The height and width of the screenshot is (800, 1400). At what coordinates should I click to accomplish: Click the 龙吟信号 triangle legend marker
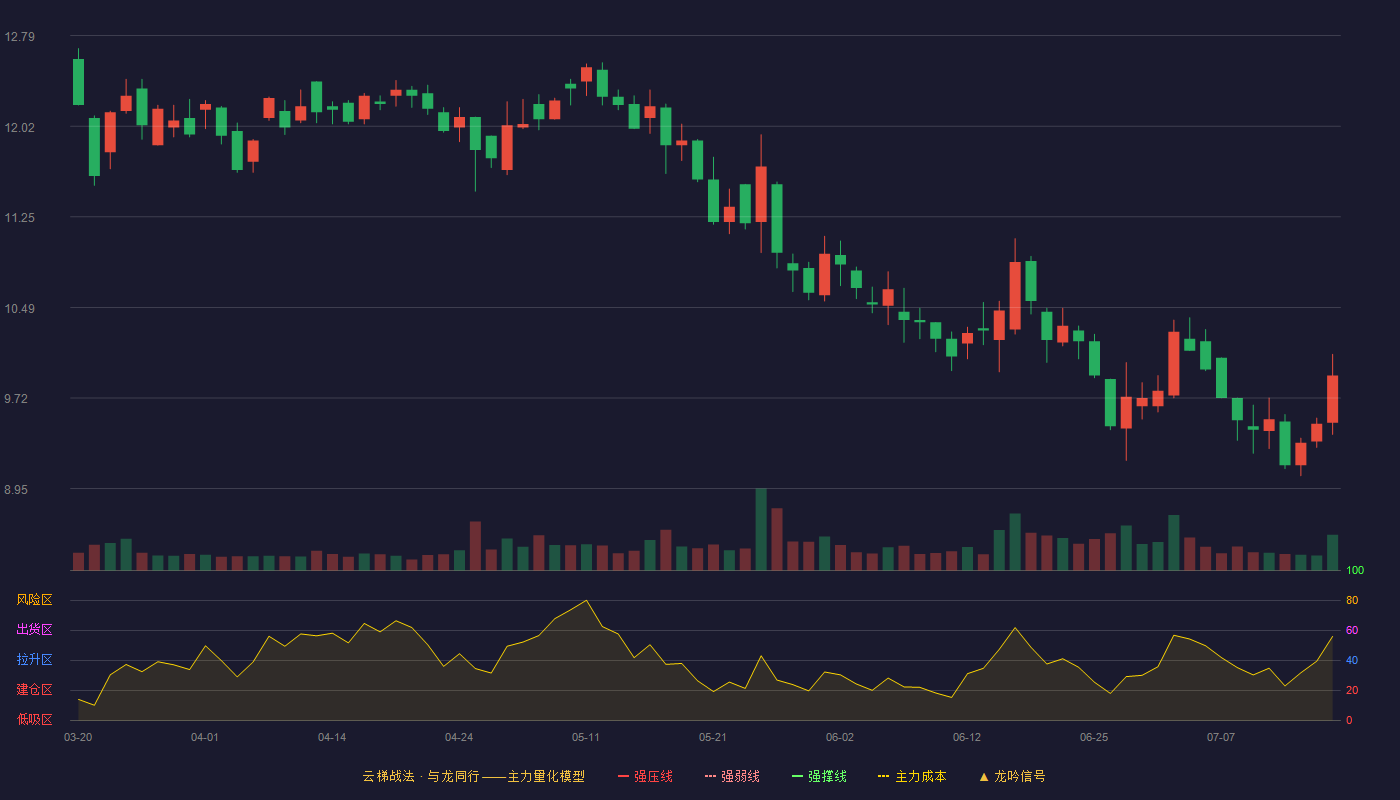(984, 776)
